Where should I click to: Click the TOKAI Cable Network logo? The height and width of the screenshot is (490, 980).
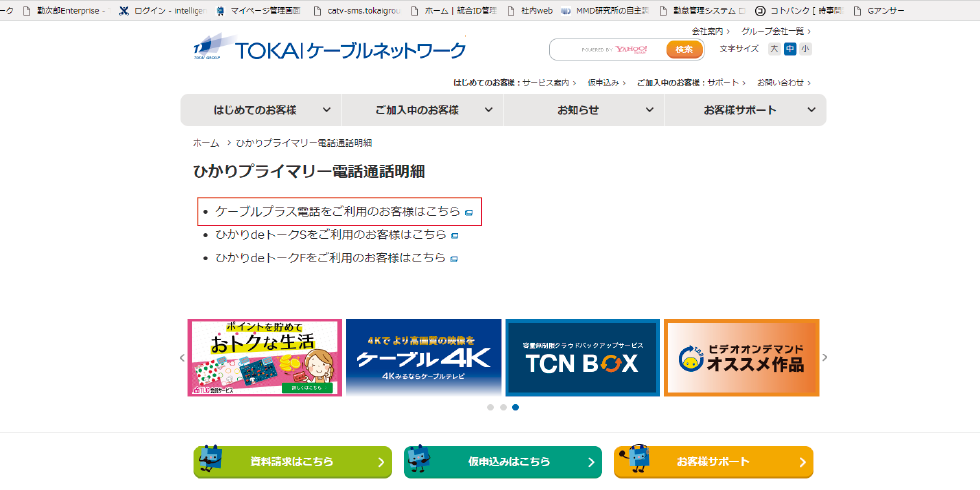point(329,48)
